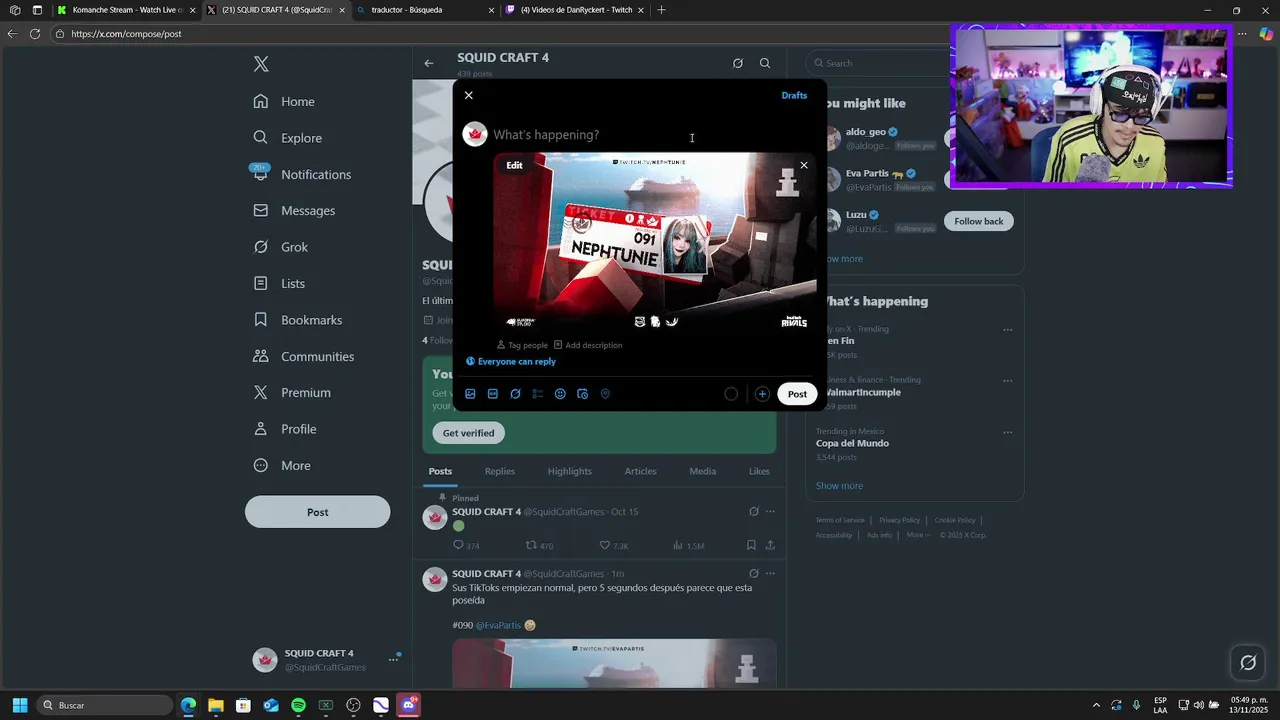This screenshot has width=1280, height=720.
Task: Open Grok from the sidebar
Action: click(x=280, y=247)
